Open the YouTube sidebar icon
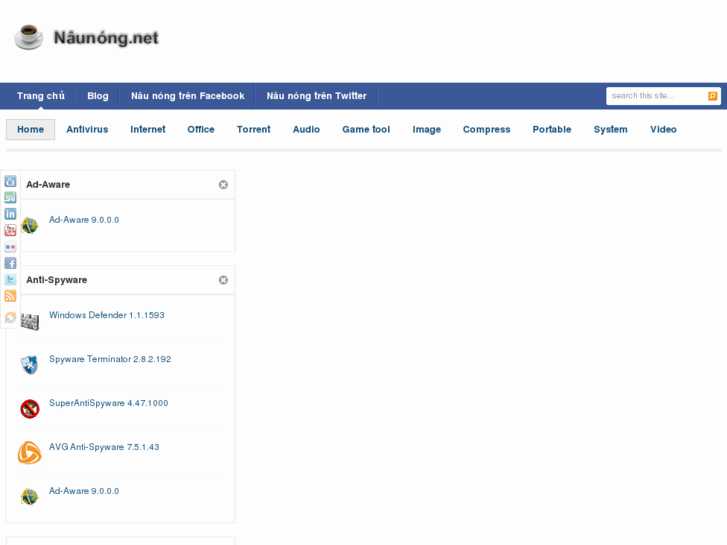727x545 pixels. coord(10,230)
